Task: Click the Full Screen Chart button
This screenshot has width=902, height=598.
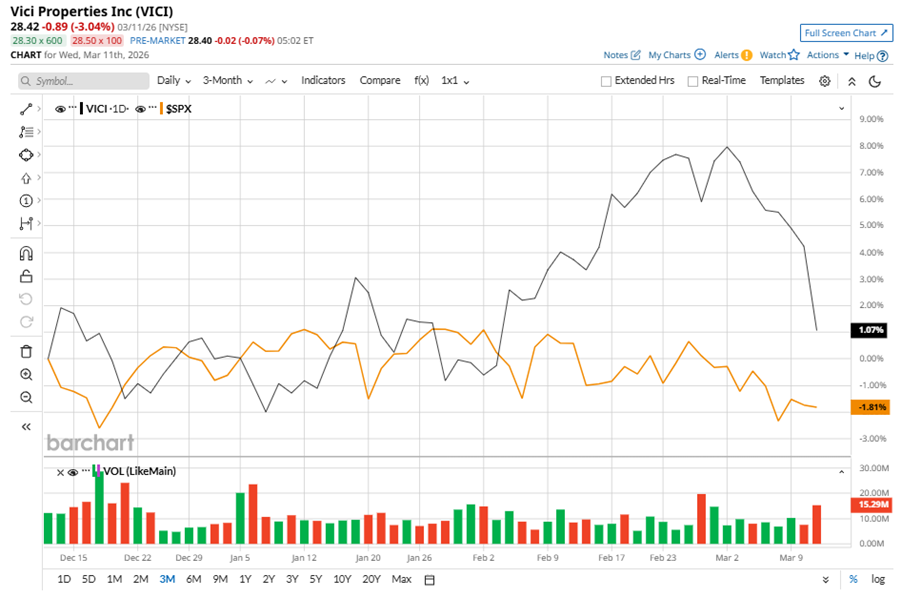Action: pos(846,33)
